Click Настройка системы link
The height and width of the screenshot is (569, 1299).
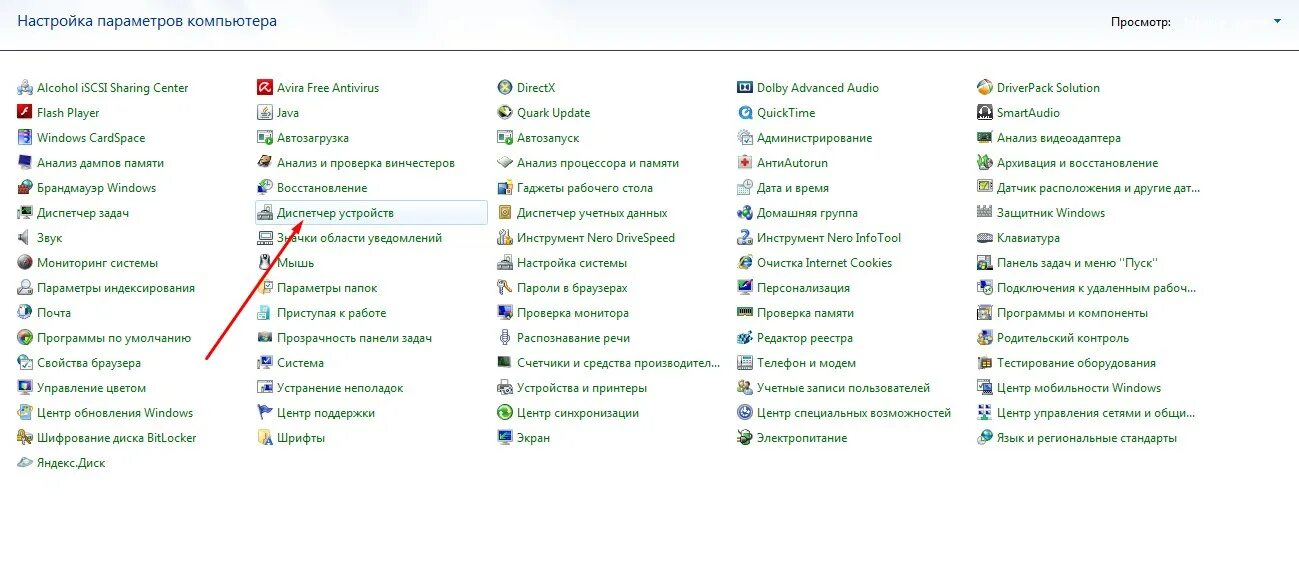(572, 263)
